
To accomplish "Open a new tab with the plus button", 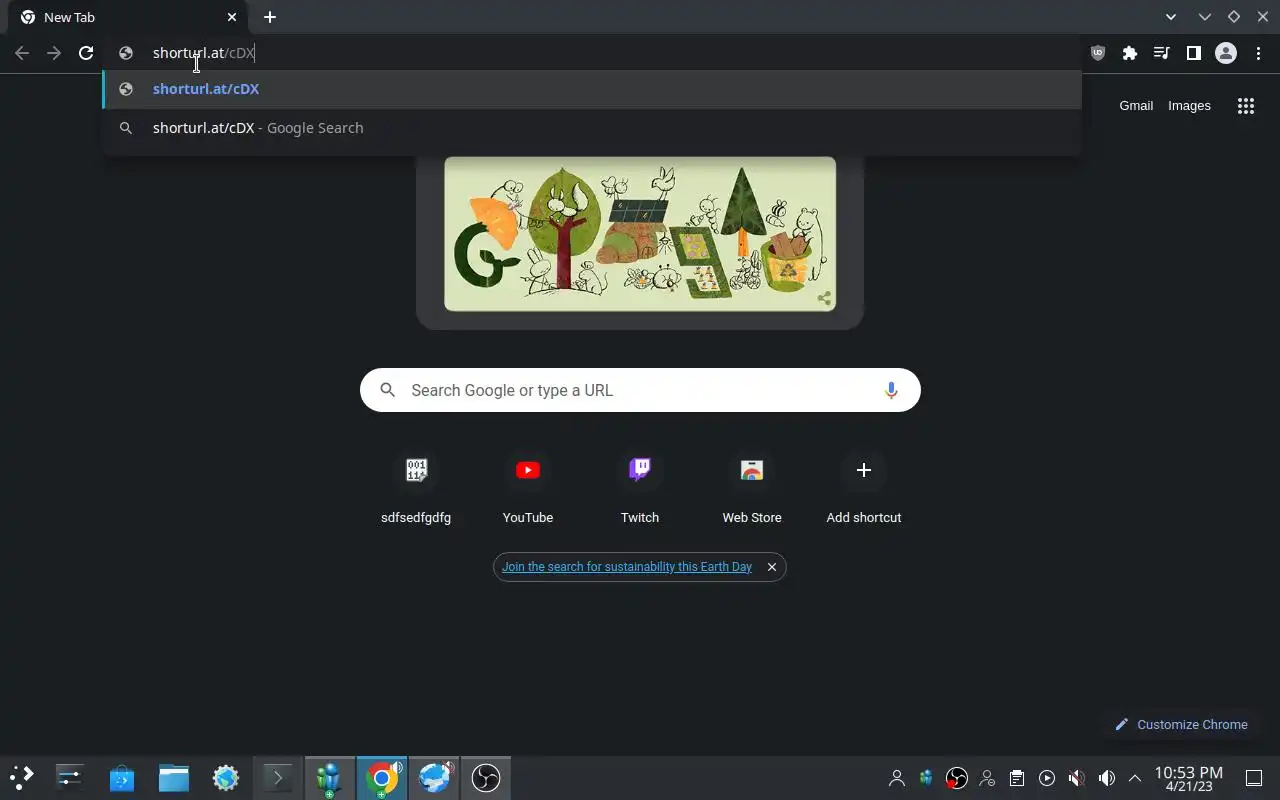I will point(270,17).
